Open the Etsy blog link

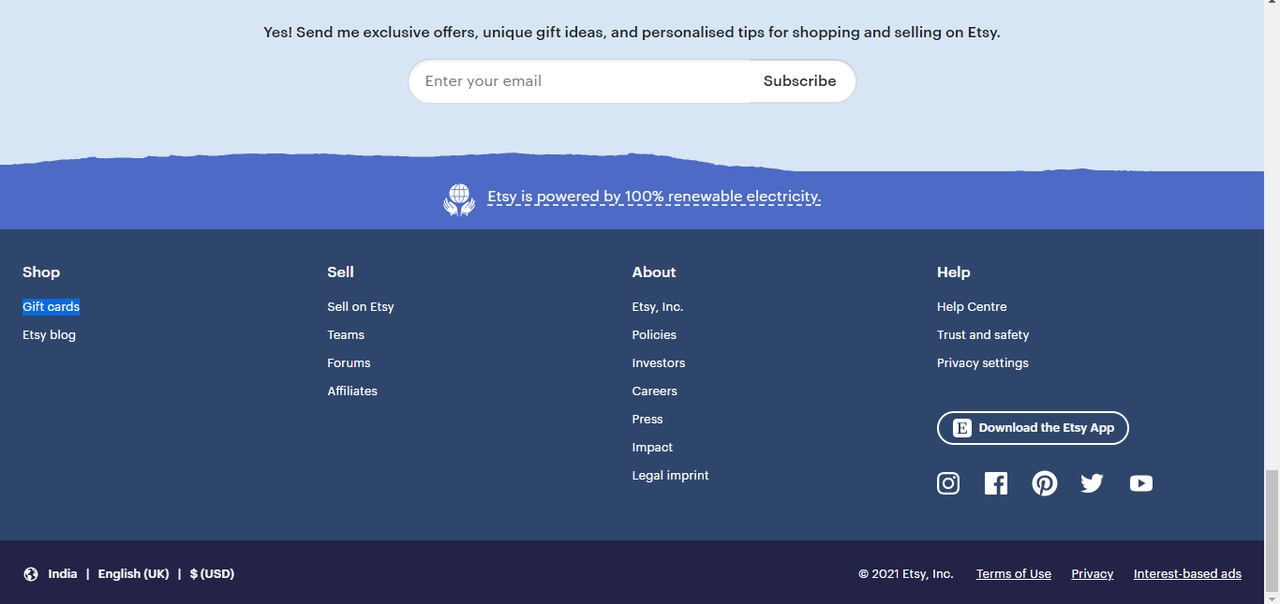click(49, 335)
